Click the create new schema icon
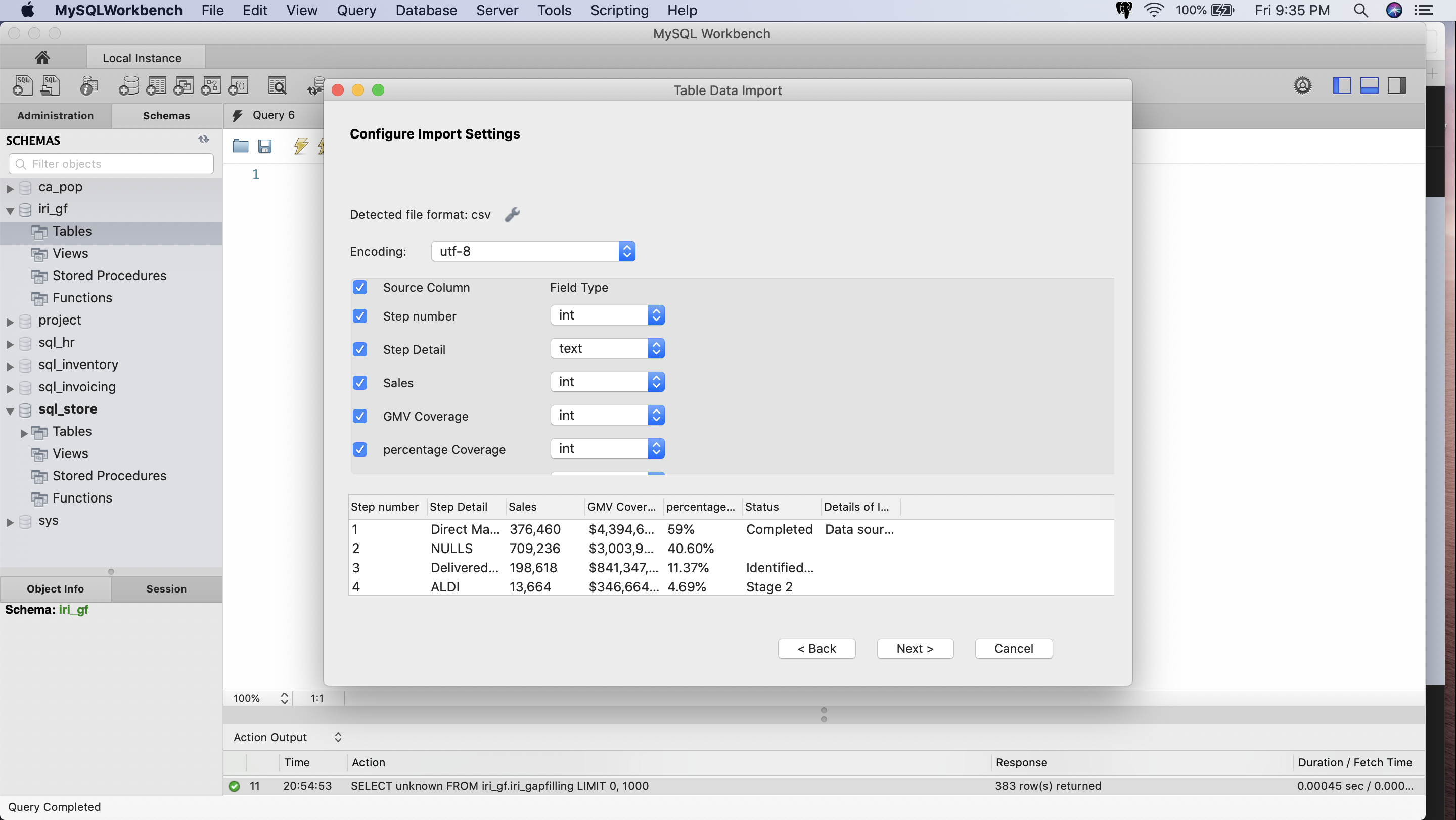 point(129,86)
